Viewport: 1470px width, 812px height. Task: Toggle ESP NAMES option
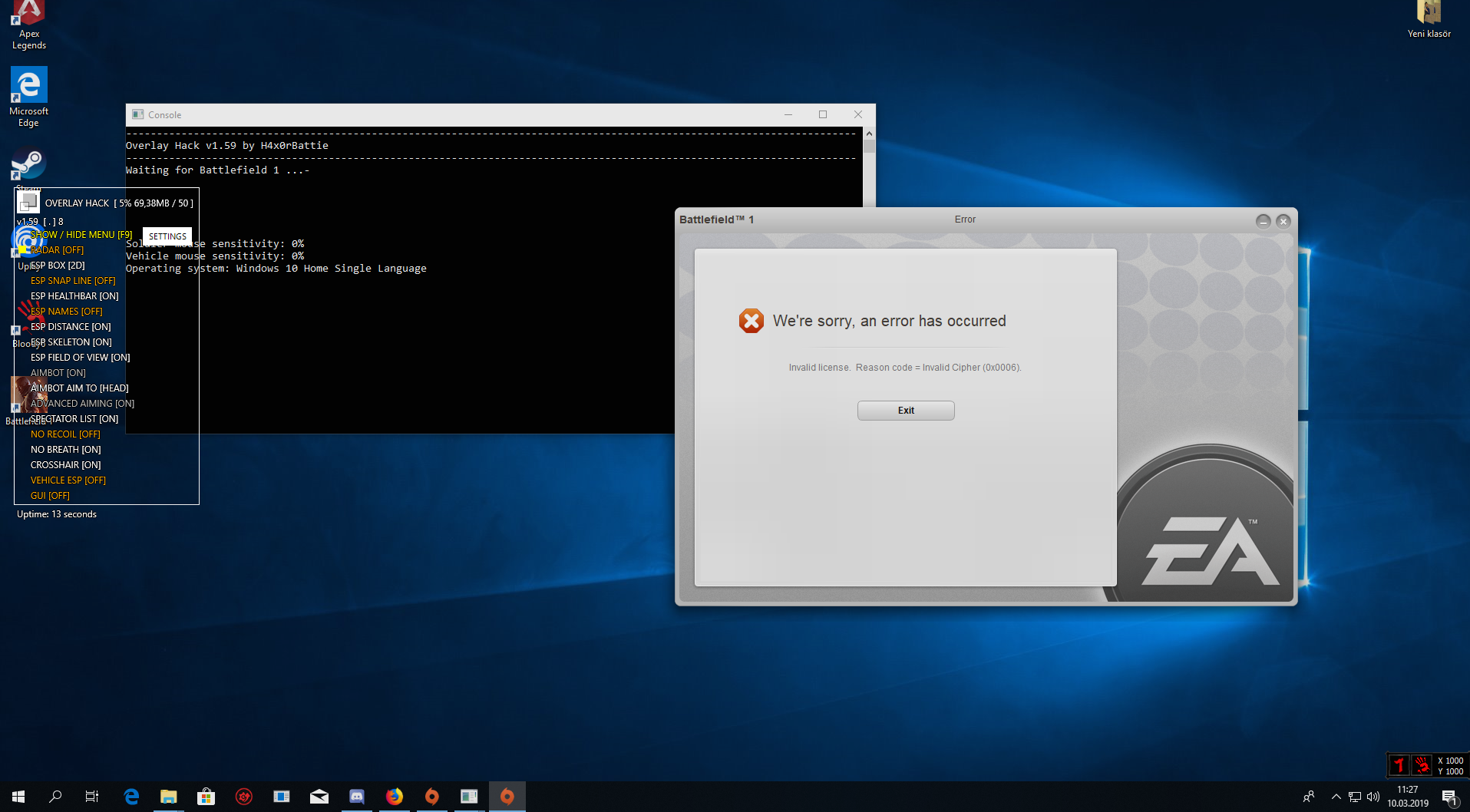(66, 312)
